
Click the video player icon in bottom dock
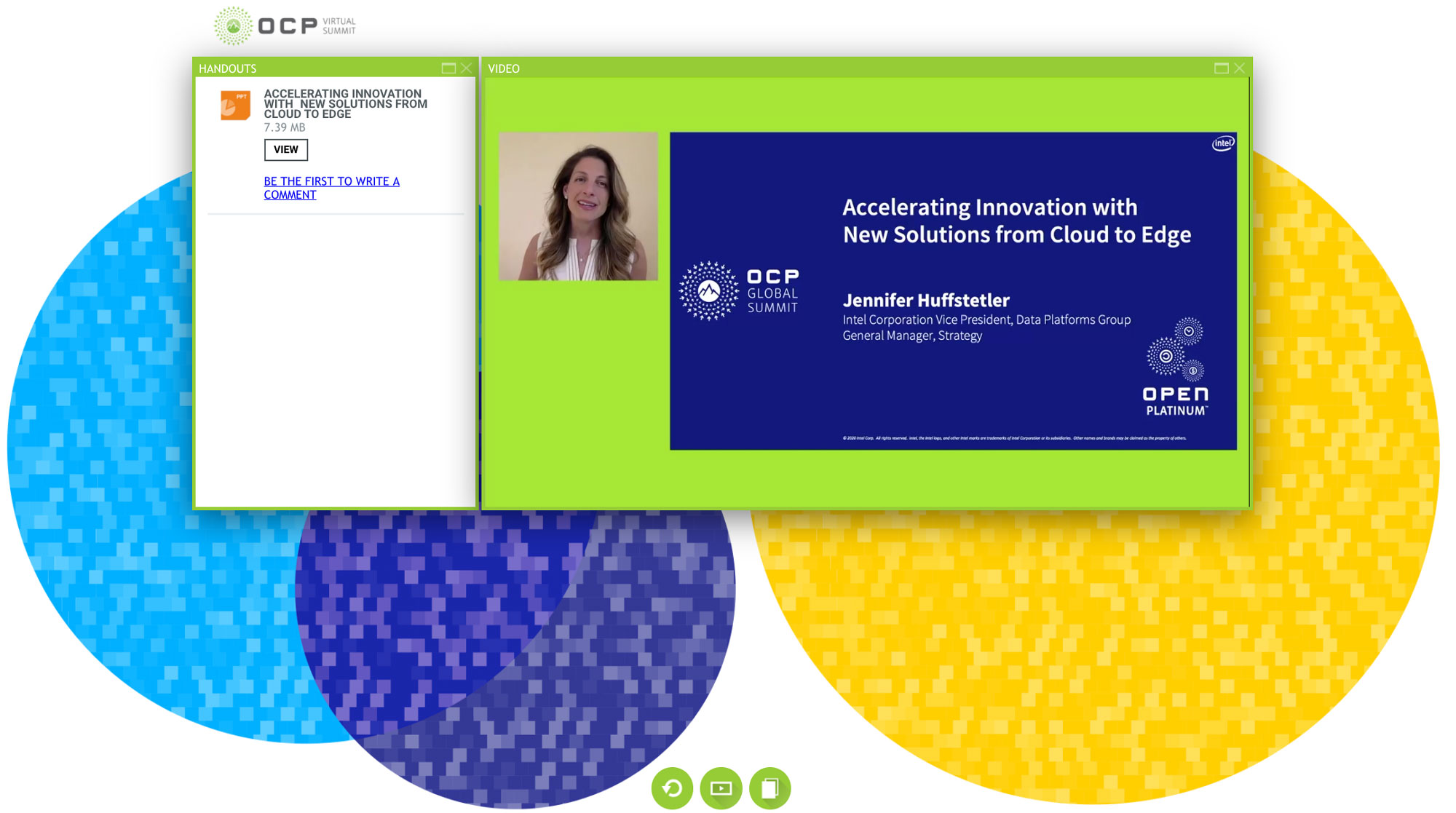[x=721, y=788]
